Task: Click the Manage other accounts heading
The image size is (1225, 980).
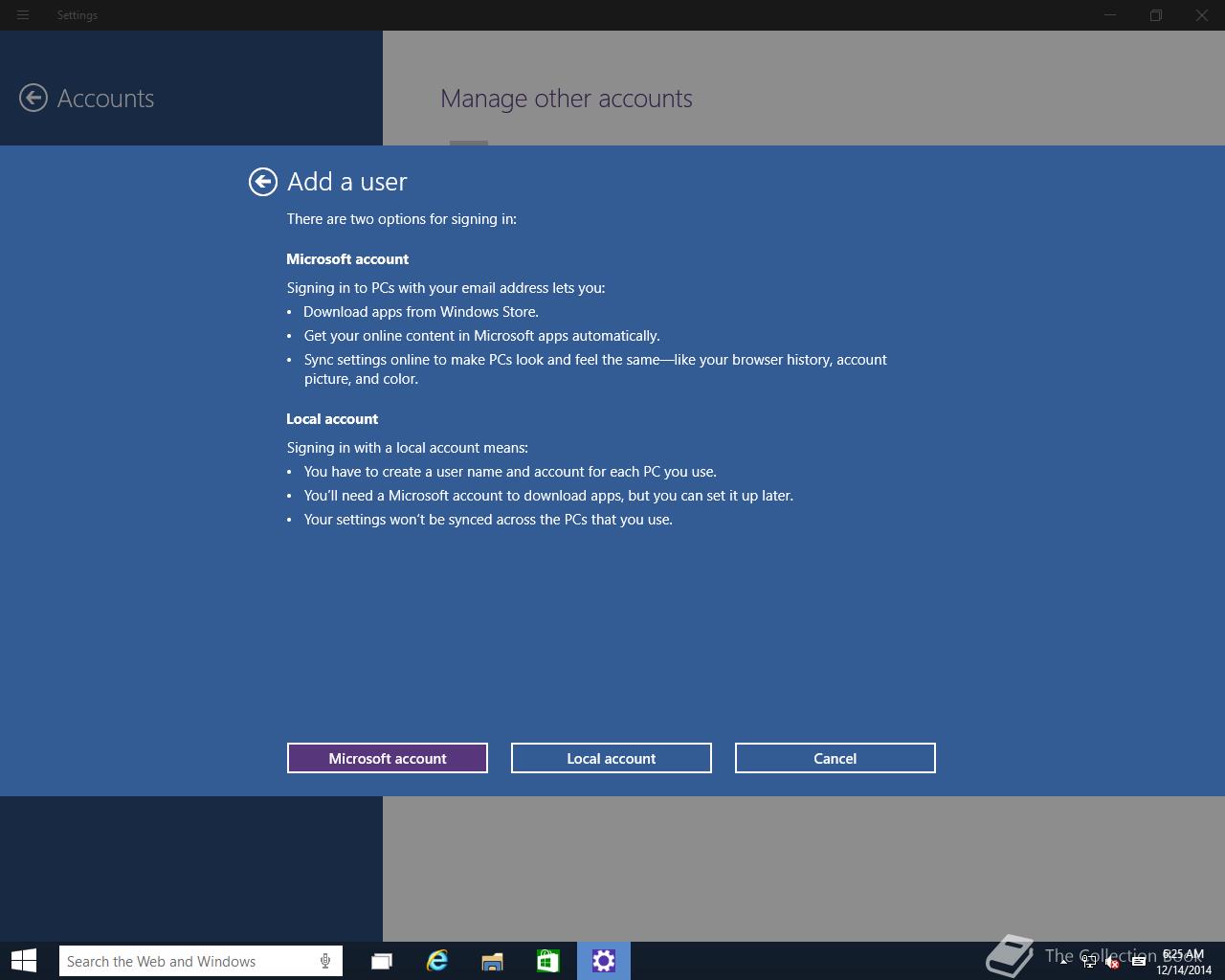Action: tap(567, 99)
